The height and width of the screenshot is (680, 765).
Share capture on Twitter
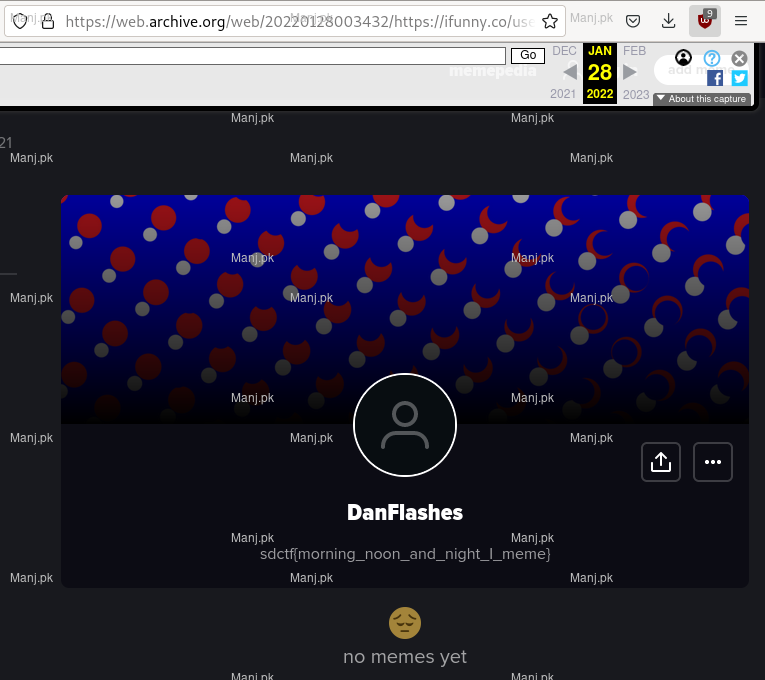[739, 78]
